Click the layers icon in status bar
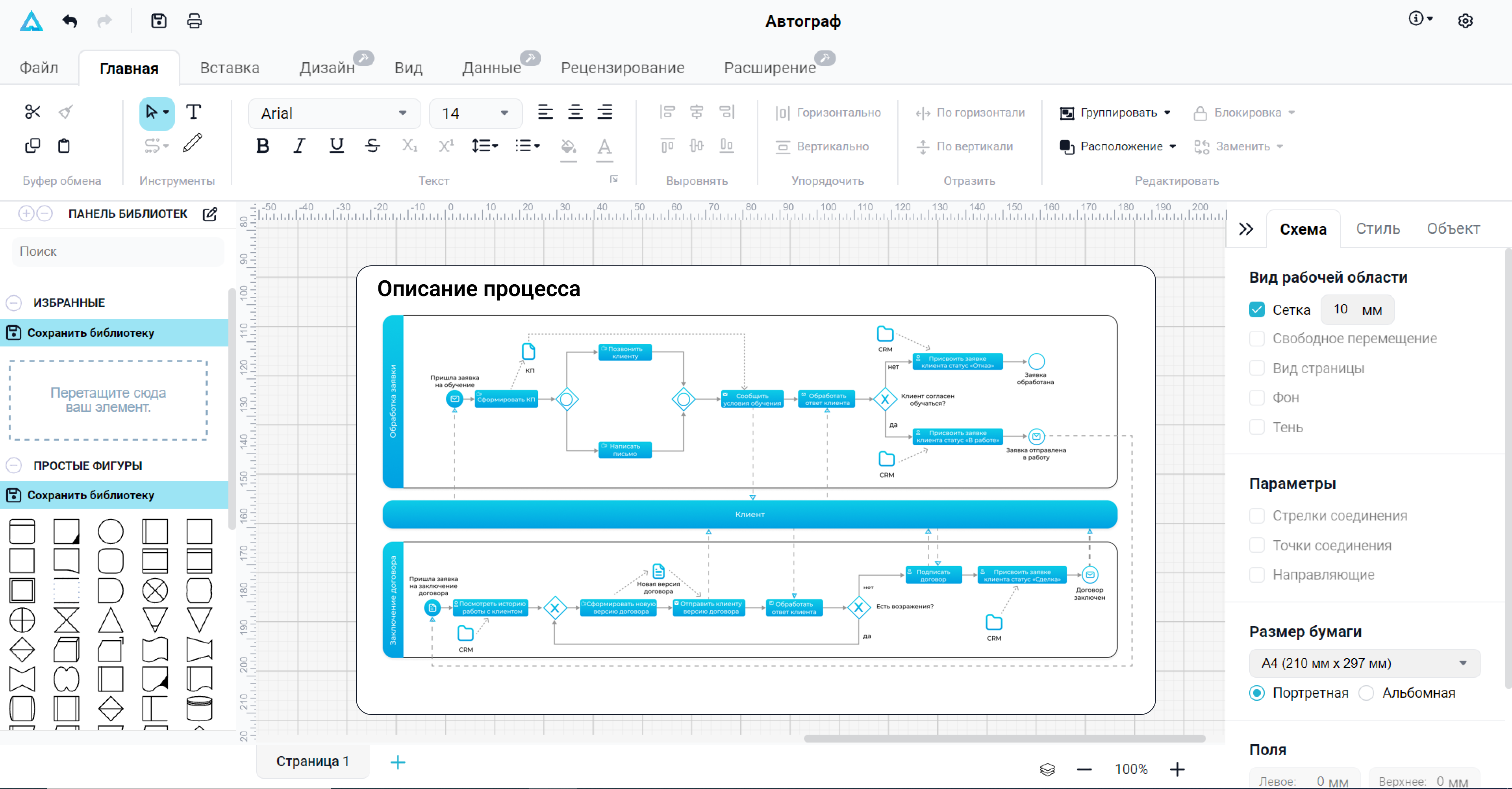The image size is (1512, 789). [1047, 769]
